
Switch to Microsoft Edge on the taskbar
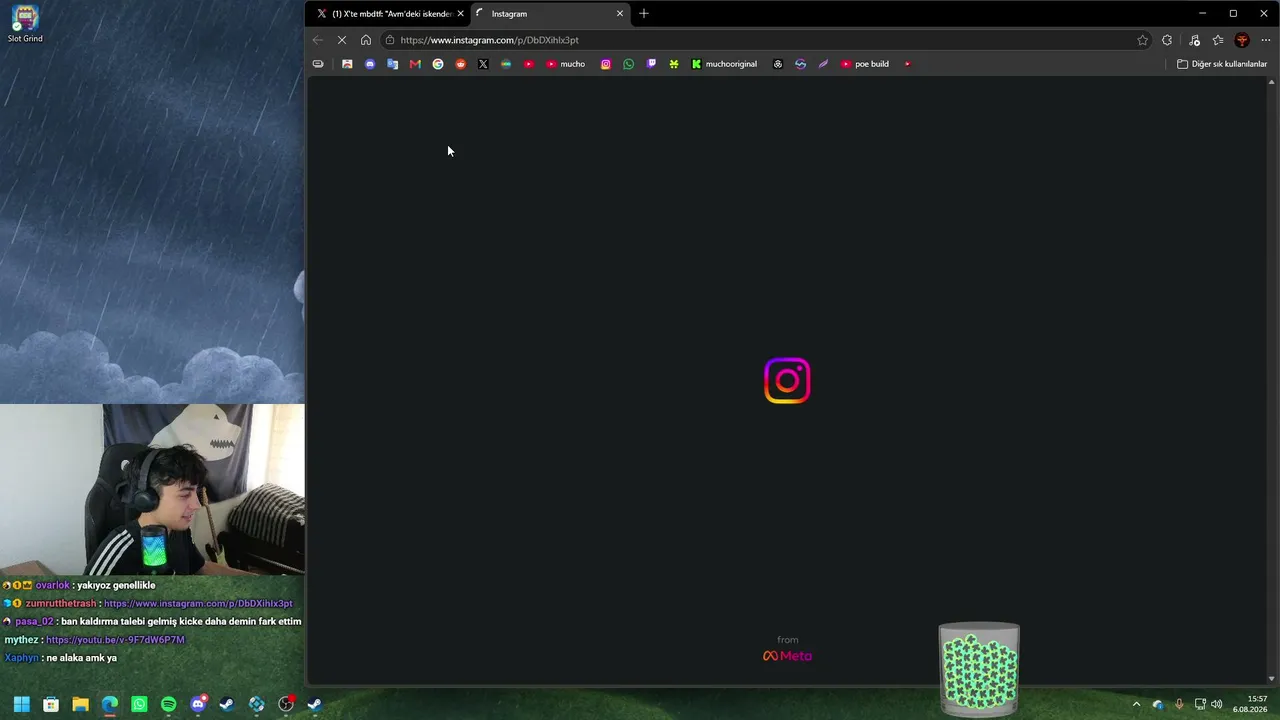tap(110, 705)
